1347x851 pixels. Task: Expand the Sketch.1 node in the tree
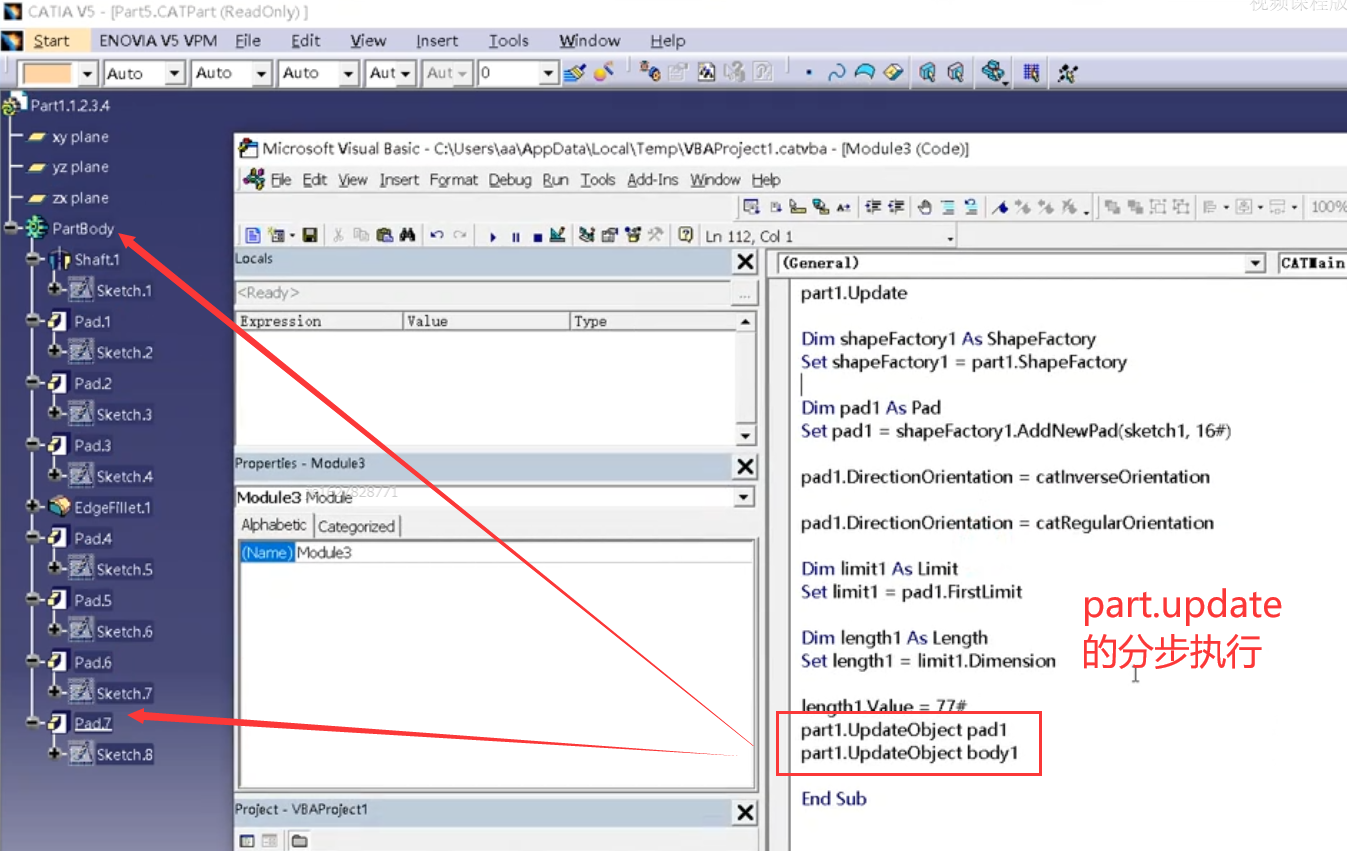56,290
